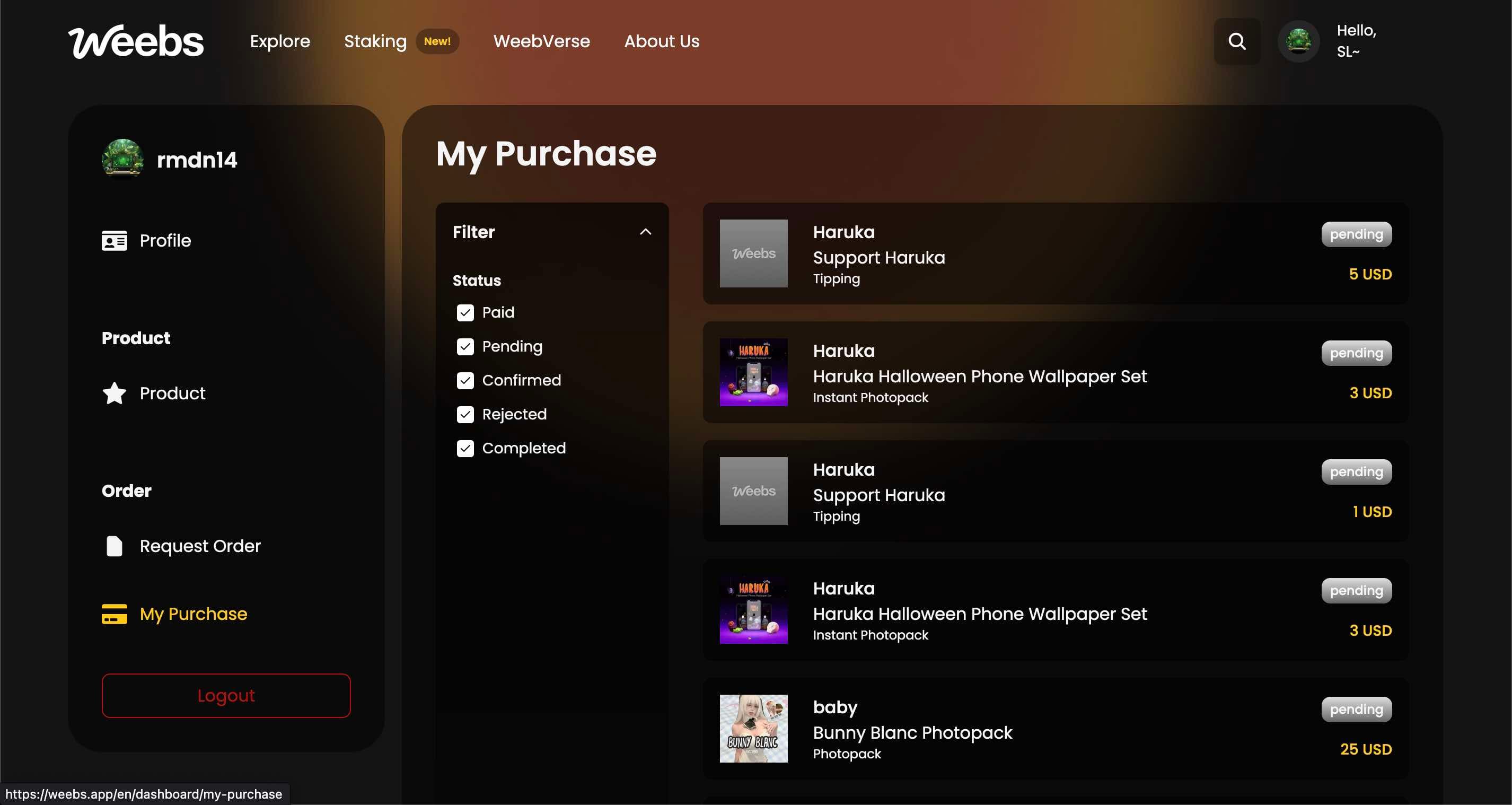This screenshot has height=805, width=1512.
Task: Click the rmdn14 sidebar avatar
Action: point(122,159)
